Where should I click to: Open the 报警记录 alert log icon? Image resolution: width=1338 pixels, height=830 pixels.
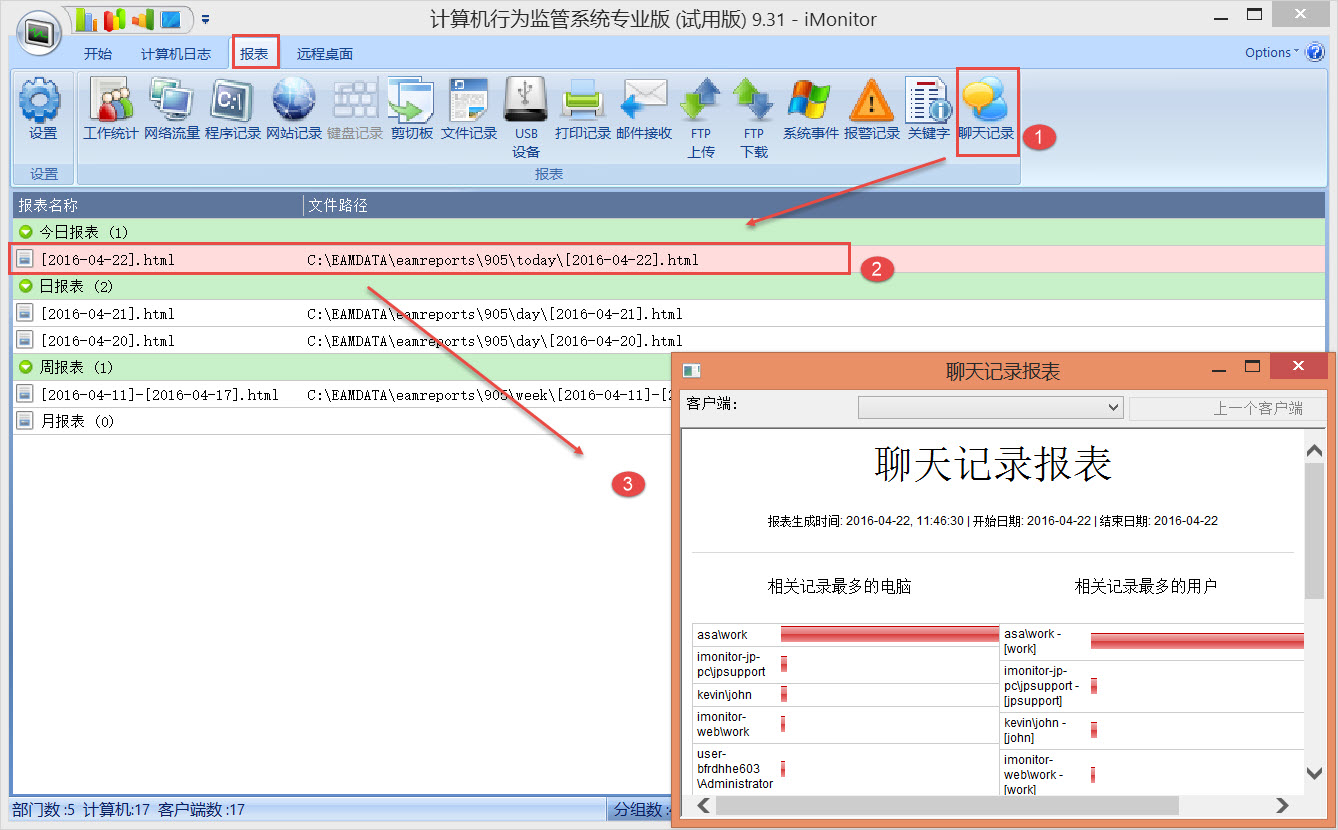(x=872, y=109)
